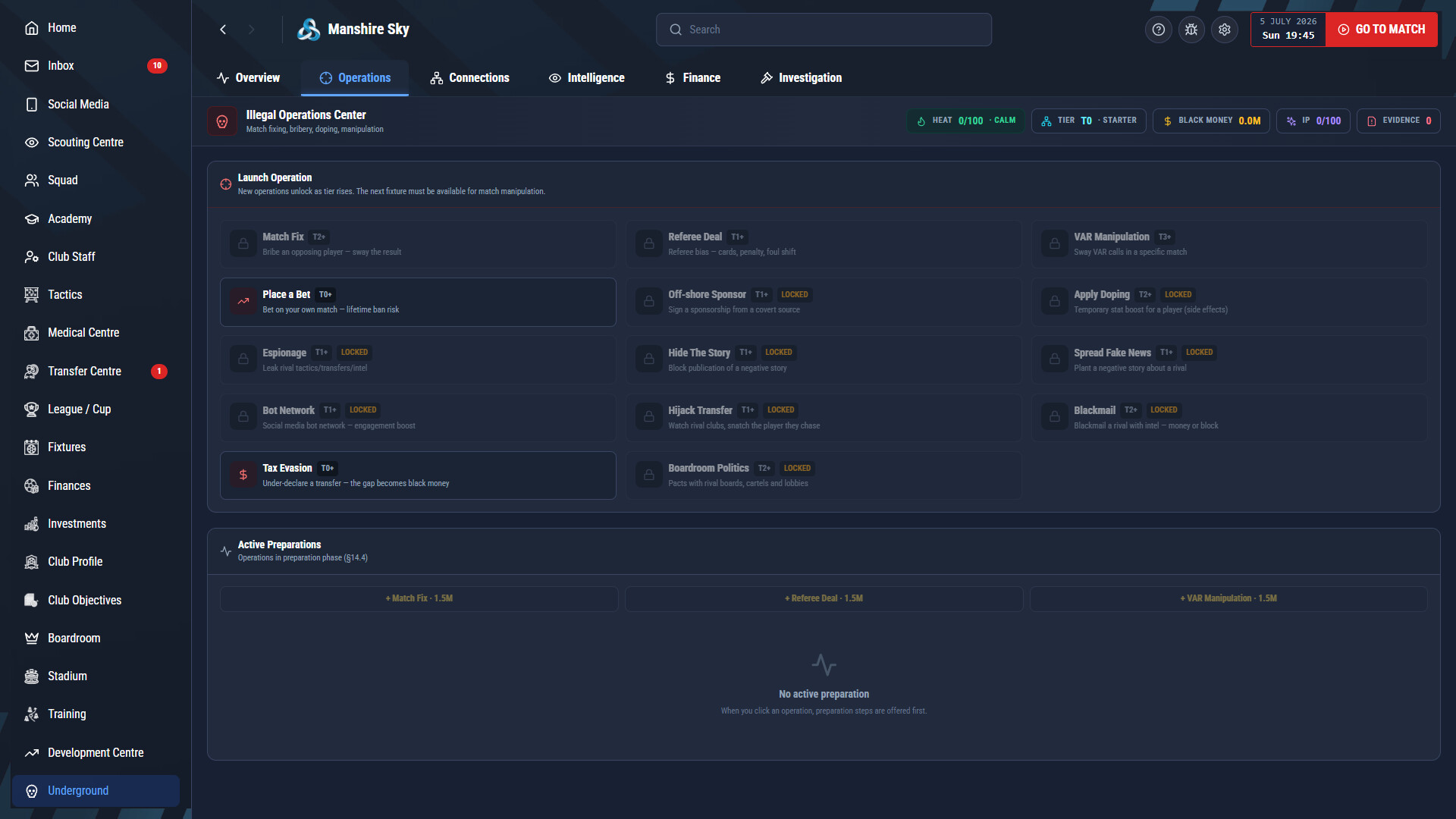Select the Underground sidebar item

click(x=96, y=791)
